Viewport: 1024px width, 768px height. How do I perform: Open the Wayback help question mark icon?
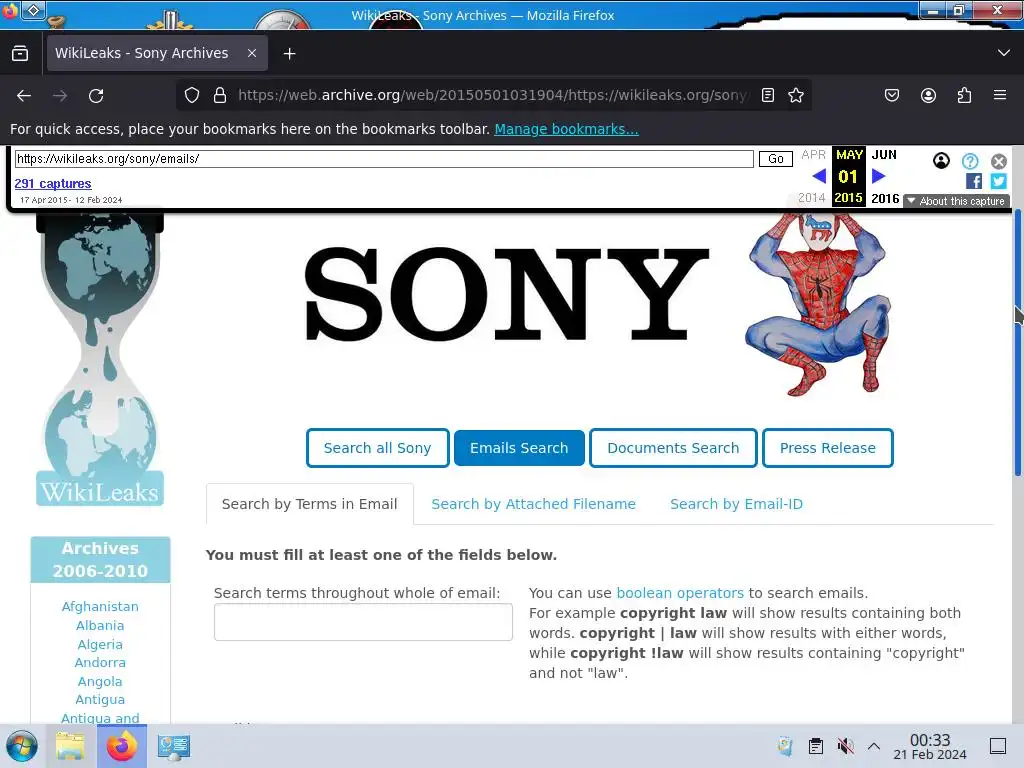click(970, 161)
